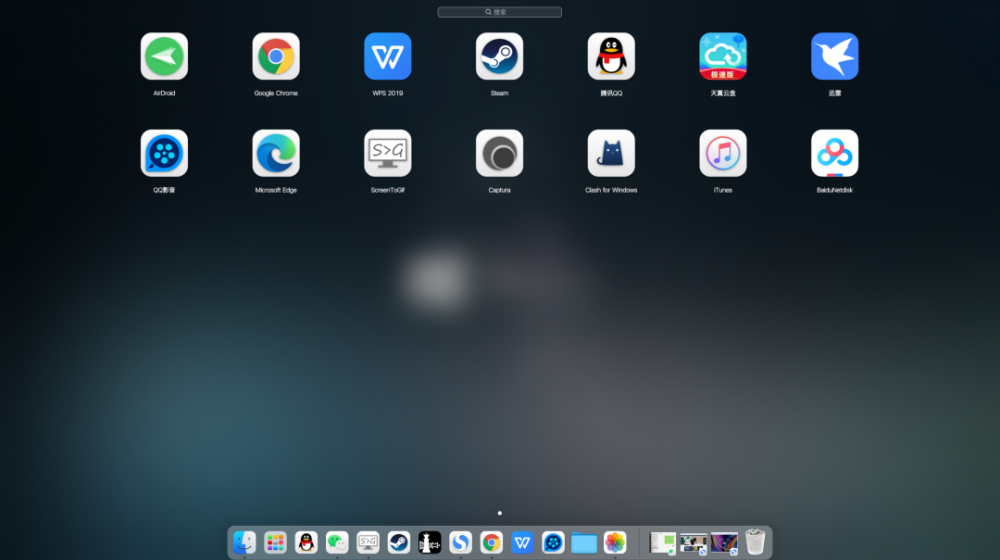
Task: Open 天翼云盘 cloud app
Action: (723, 56)
